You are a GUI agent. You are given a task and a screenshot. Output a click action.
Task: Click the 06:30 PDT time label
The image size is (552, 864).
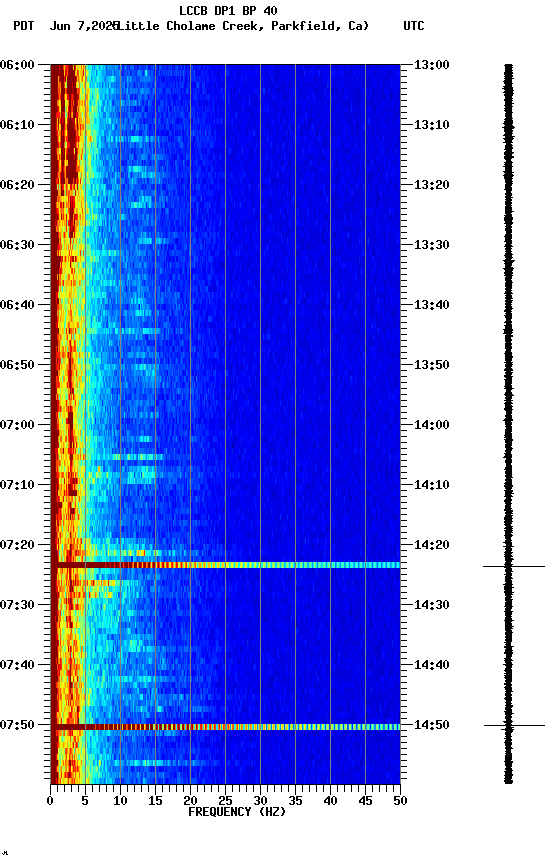pyautogui.click(x=17, y=245)
